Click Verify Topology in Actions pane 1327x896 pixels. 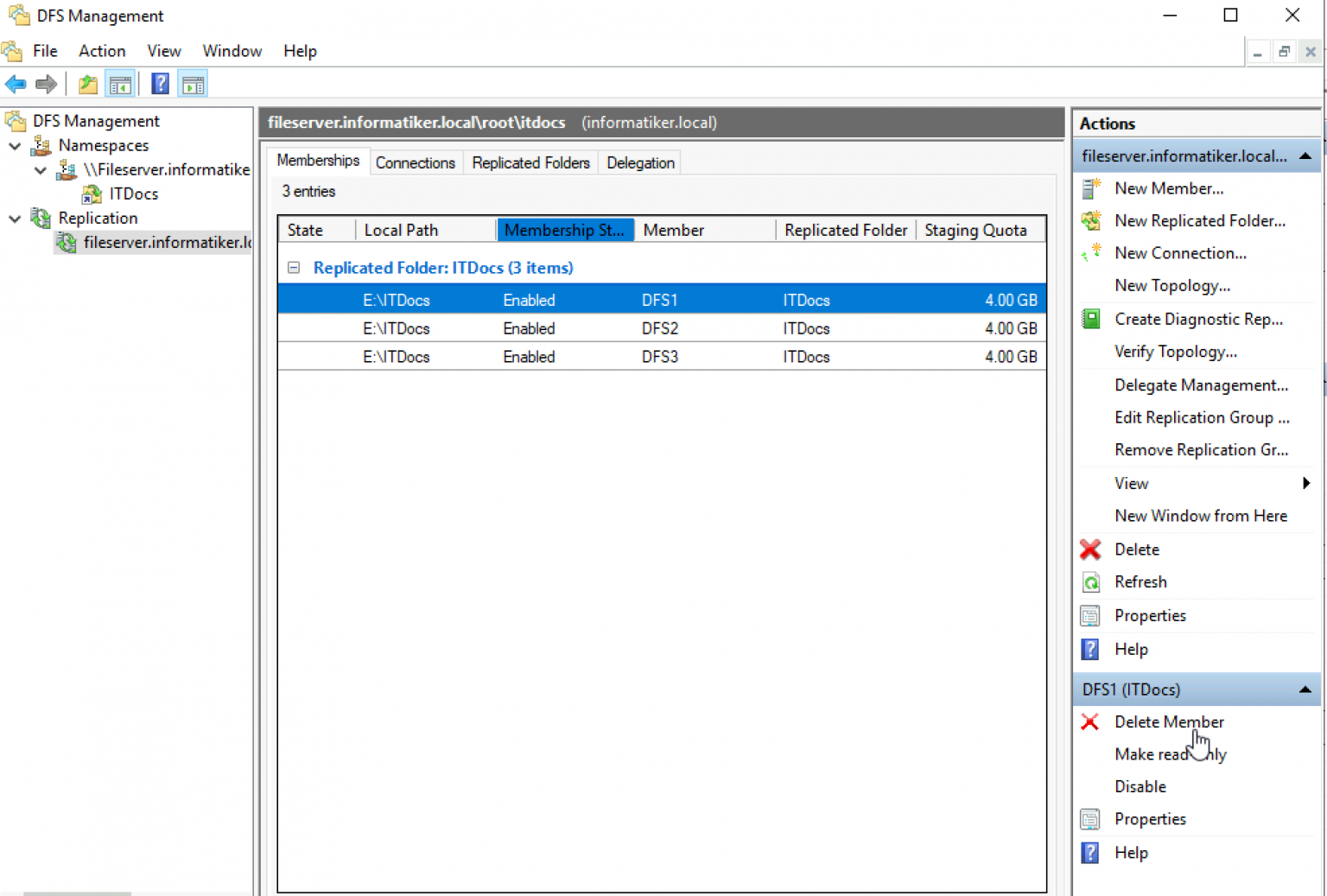tap(1175, 352)
